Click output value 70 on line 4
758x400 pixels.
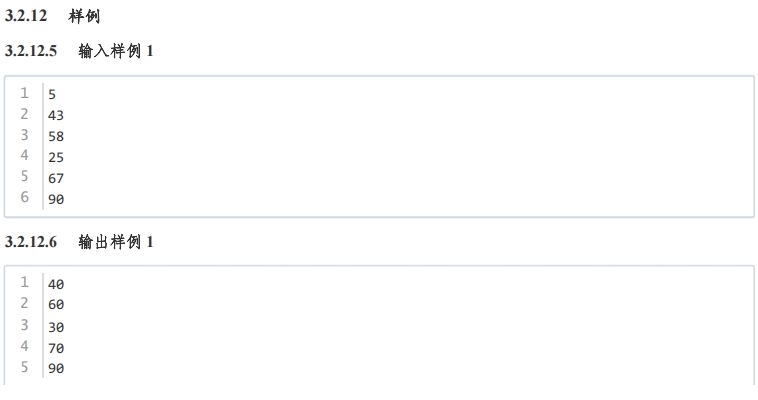tap(56, 348)
